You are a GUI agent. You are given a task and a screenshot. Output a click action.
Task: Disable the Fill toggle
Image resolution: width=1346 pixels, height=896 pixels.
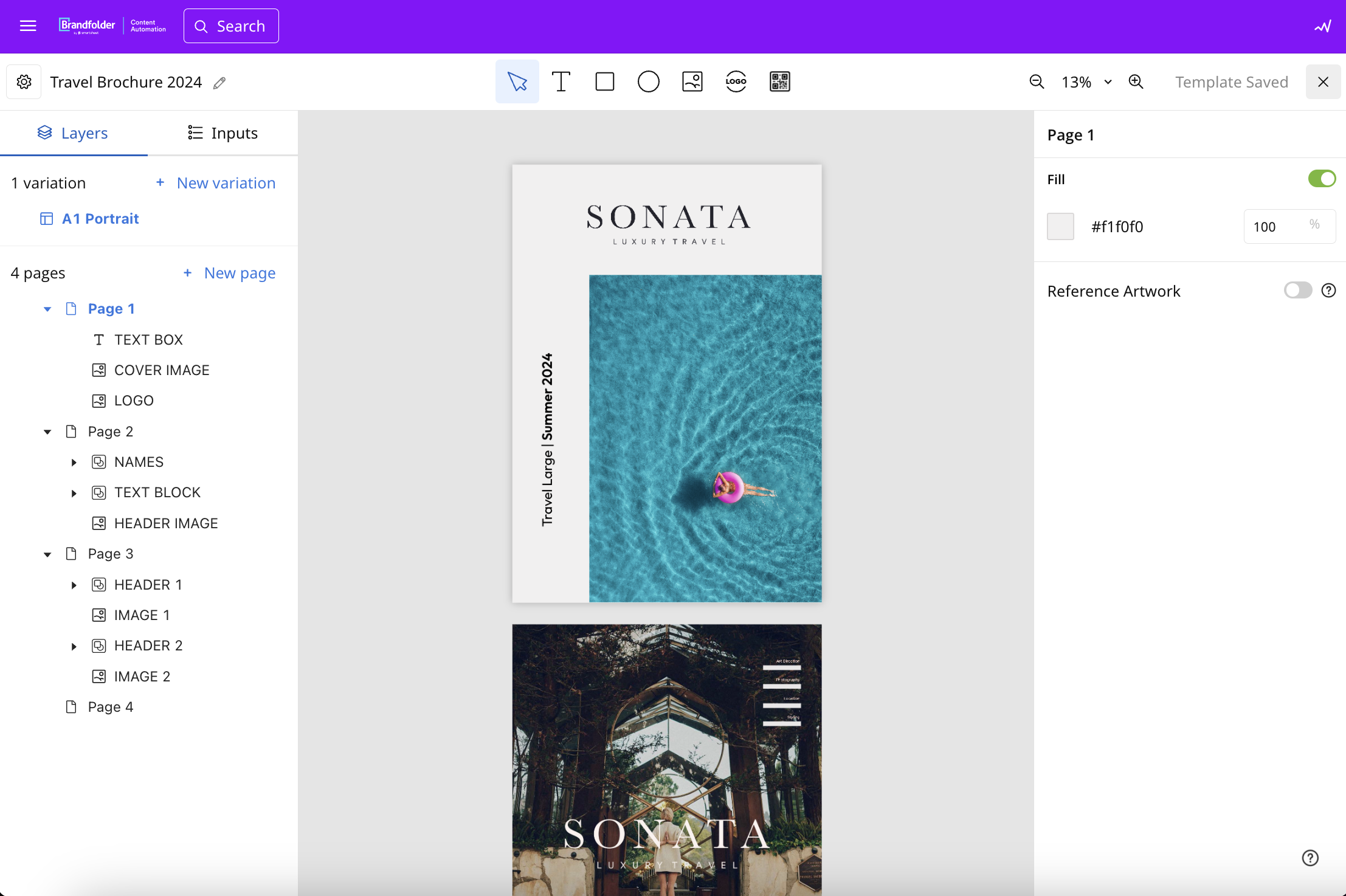[1321, 179]
